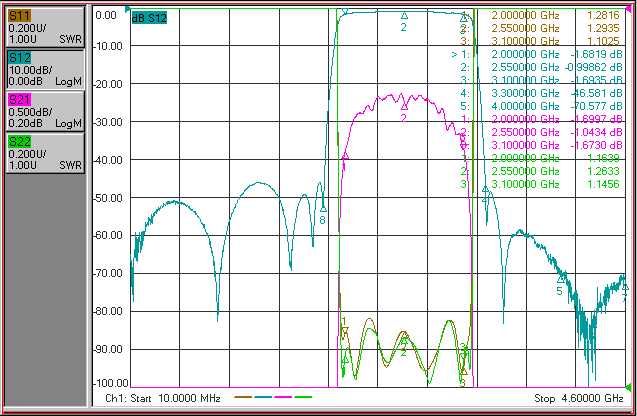Click marker 1 on the magenta S21 trace
637x416 pixels.
345,156
